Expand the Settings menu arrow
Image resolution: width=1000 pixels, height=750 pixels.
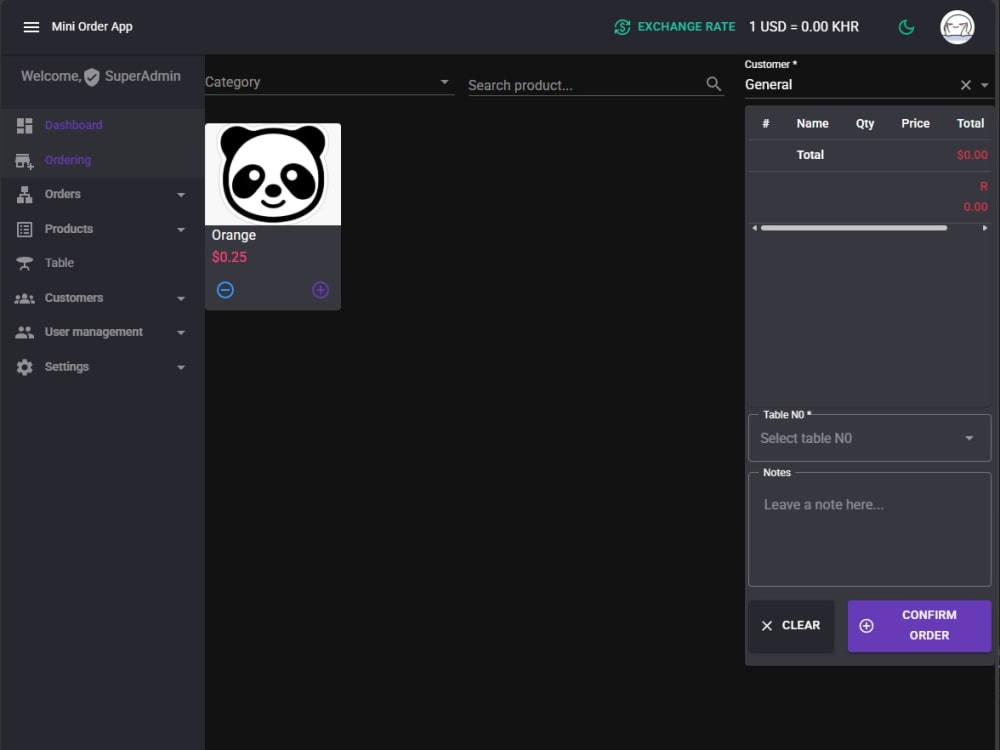181,367
